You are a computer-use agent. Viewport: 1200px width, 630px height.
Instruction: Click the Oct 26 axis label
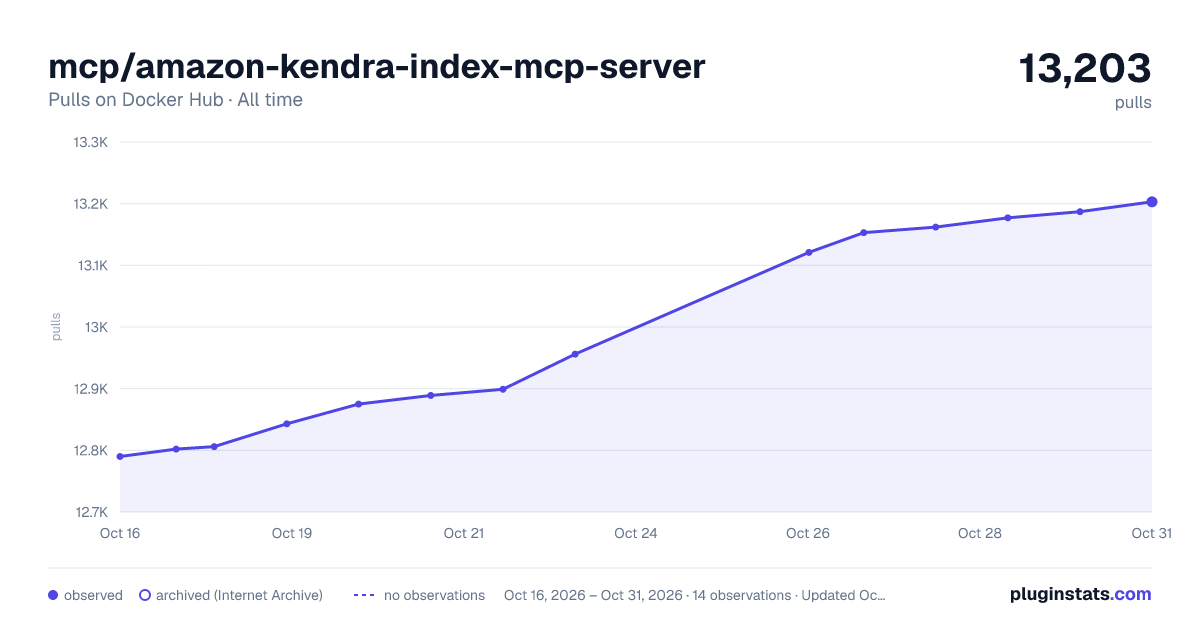(x=808, y=533)
